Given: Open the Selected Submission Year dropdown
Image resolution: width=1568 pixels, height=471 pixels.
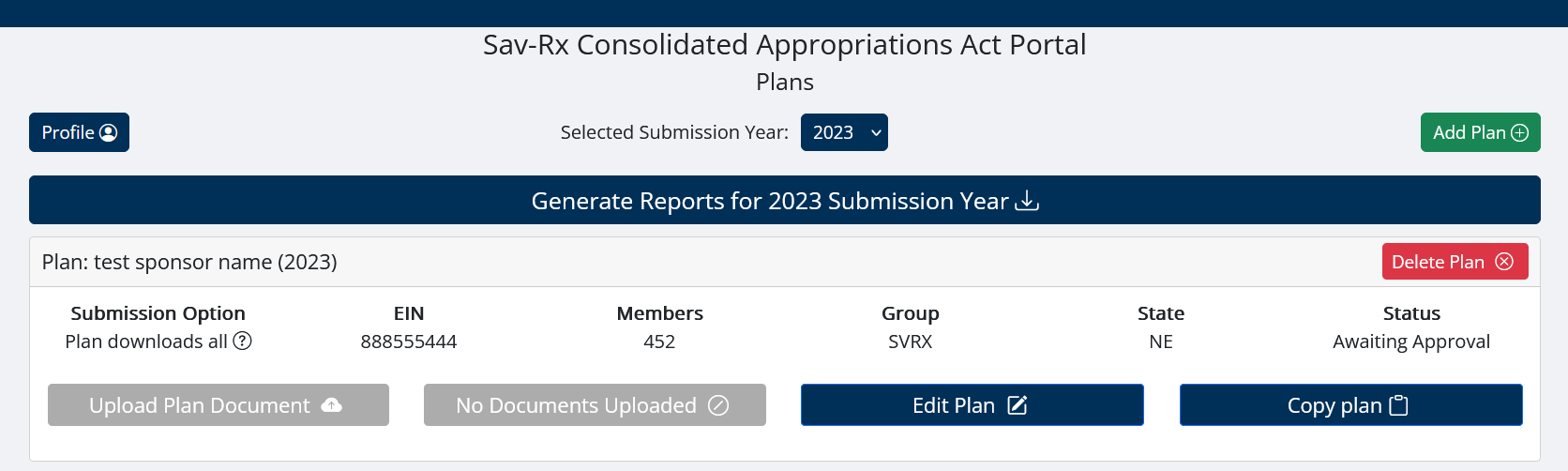Looking at the screenshot, I should point(844,132).
